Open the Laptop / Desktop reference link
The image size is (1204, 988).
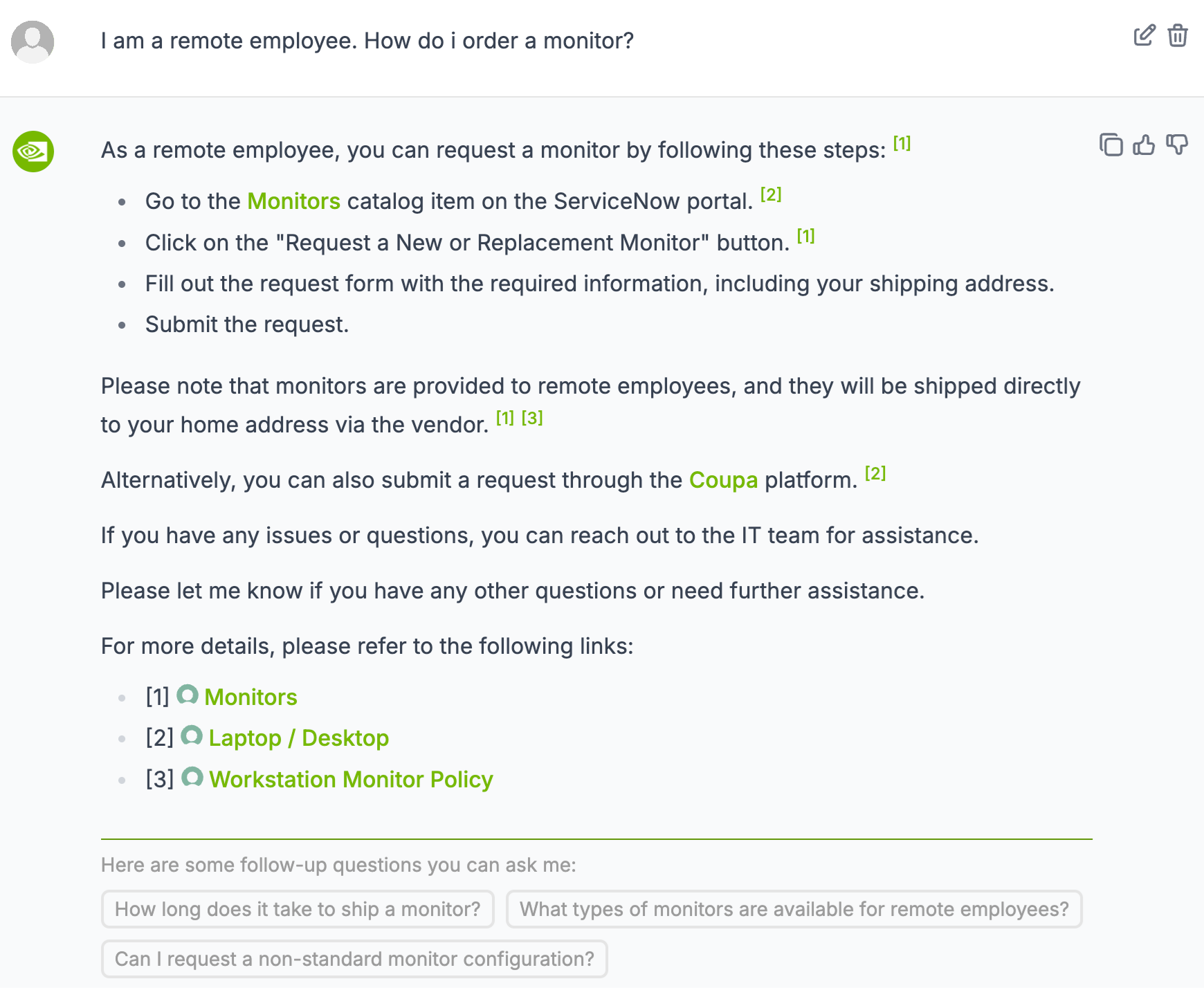[298, 738]
